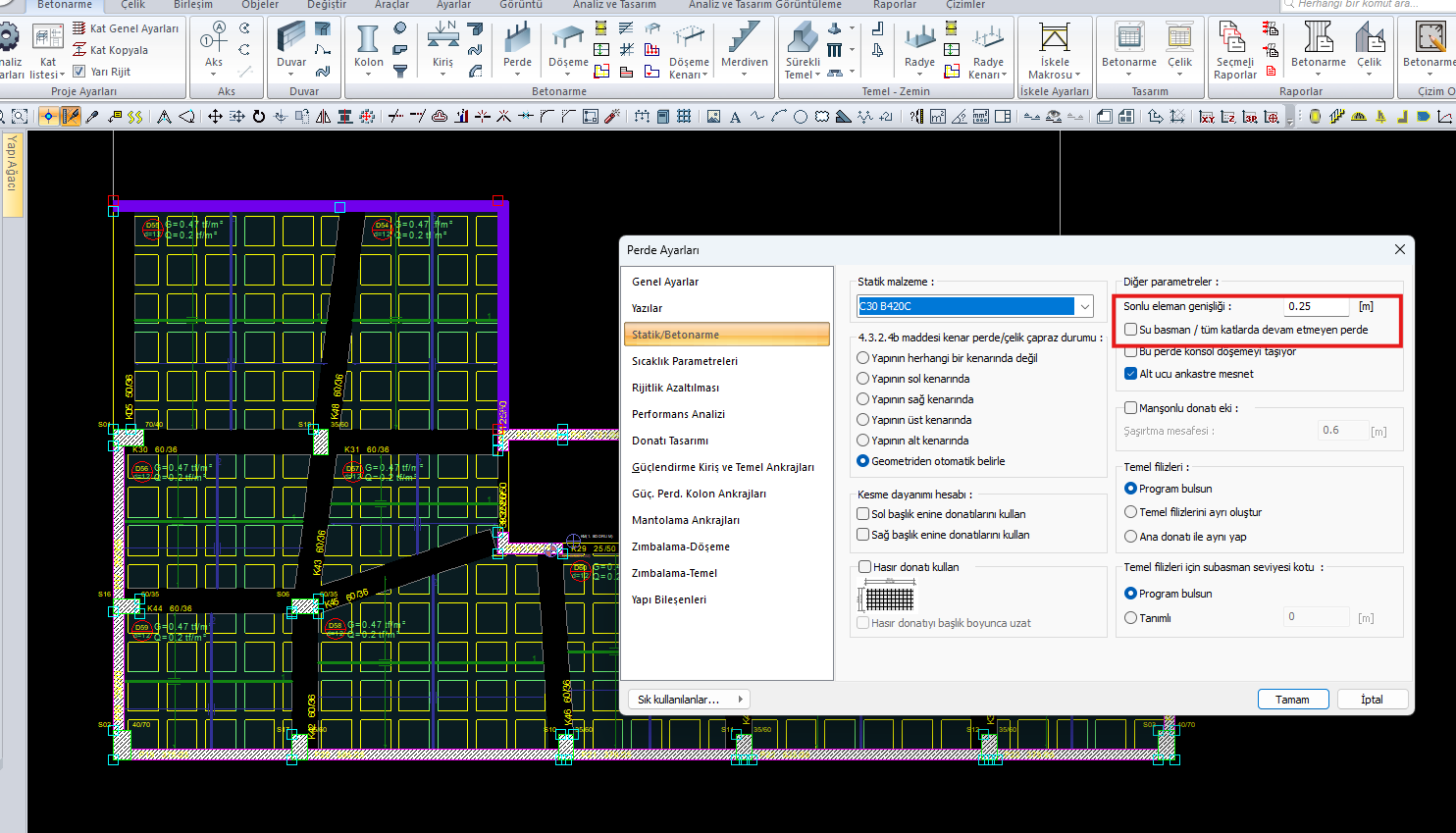Uncheck Alt ucu ankastre mesnet
The width and height of the screenshot is (1456, 833).
coord(1130,374)
